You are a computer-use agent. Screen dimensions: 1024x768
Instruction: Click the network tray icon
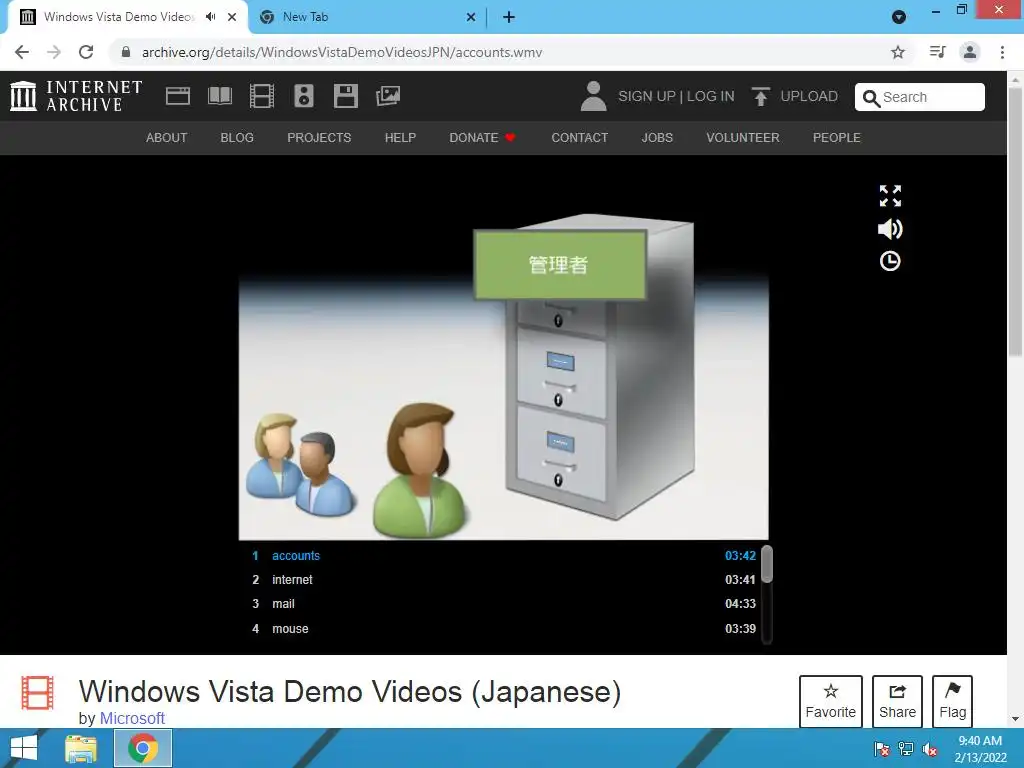(906, 748)
